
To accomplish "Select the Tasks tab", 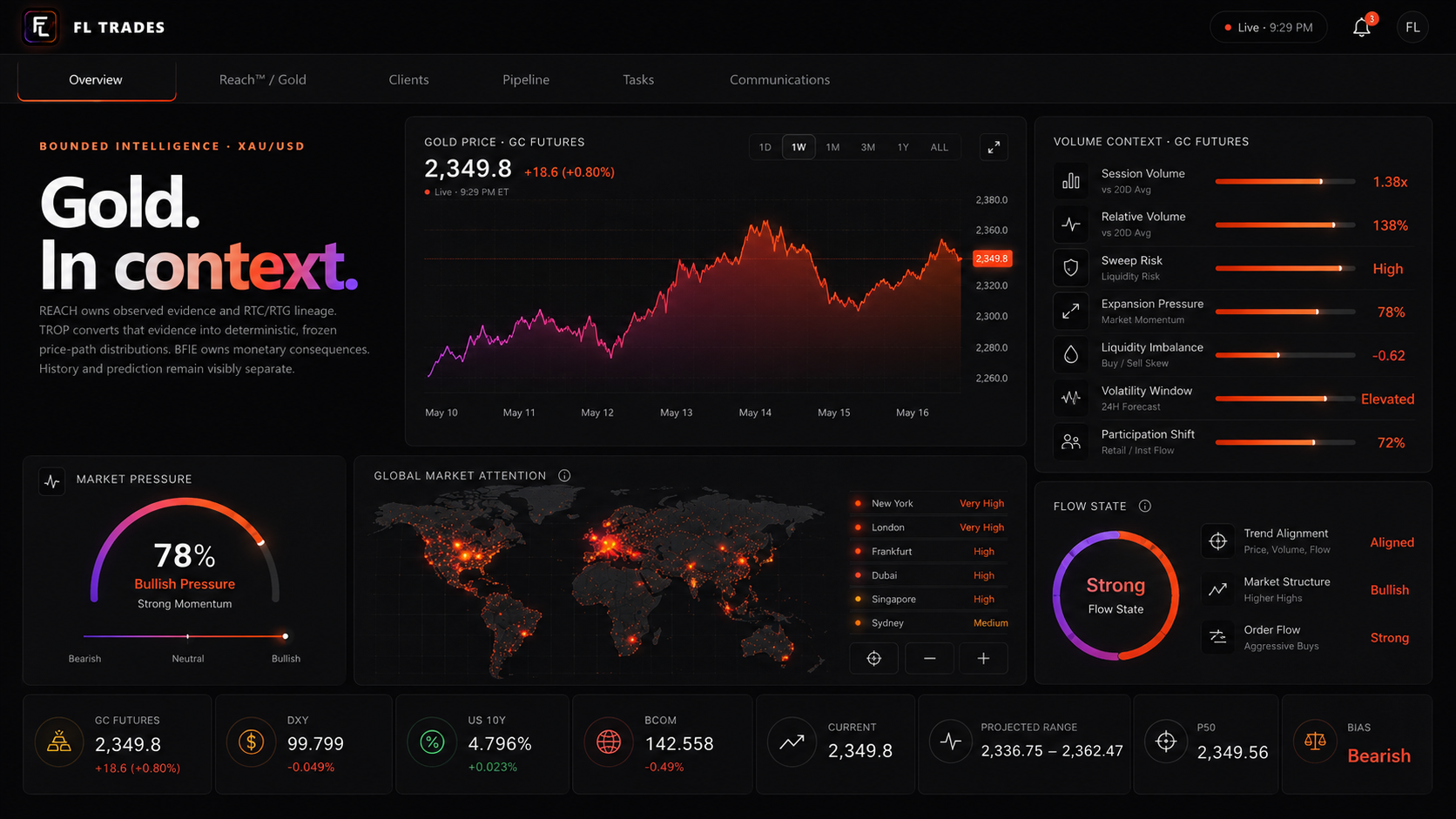I will 638,80.
